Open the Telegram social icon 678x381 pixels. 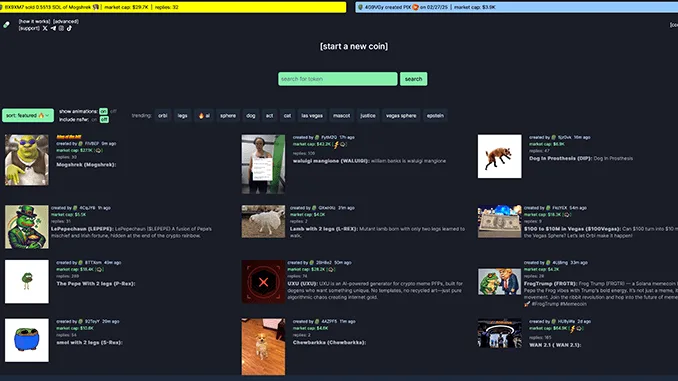(53, 28)
